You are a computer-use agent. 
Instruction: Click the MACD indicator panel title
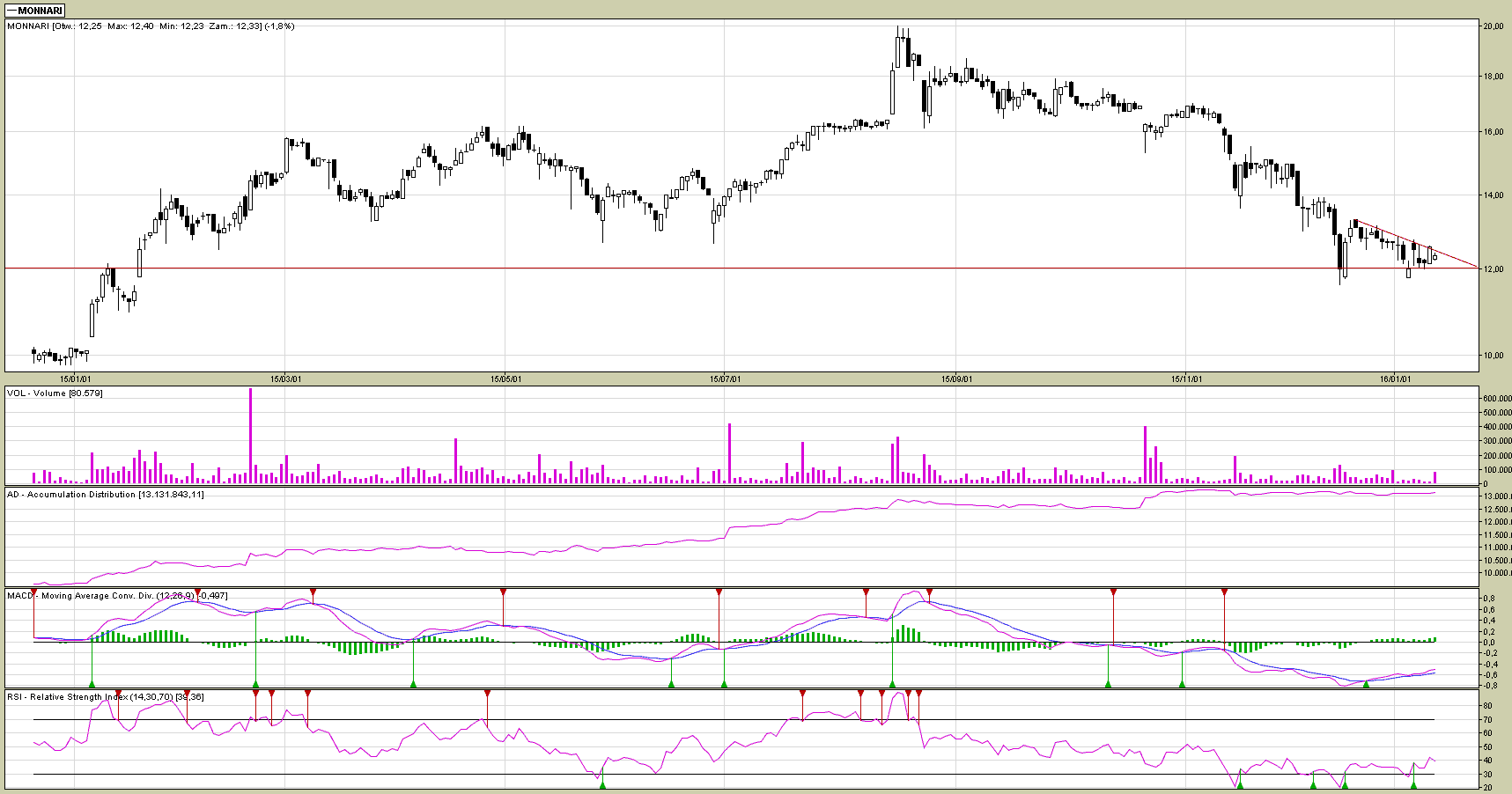117,596
